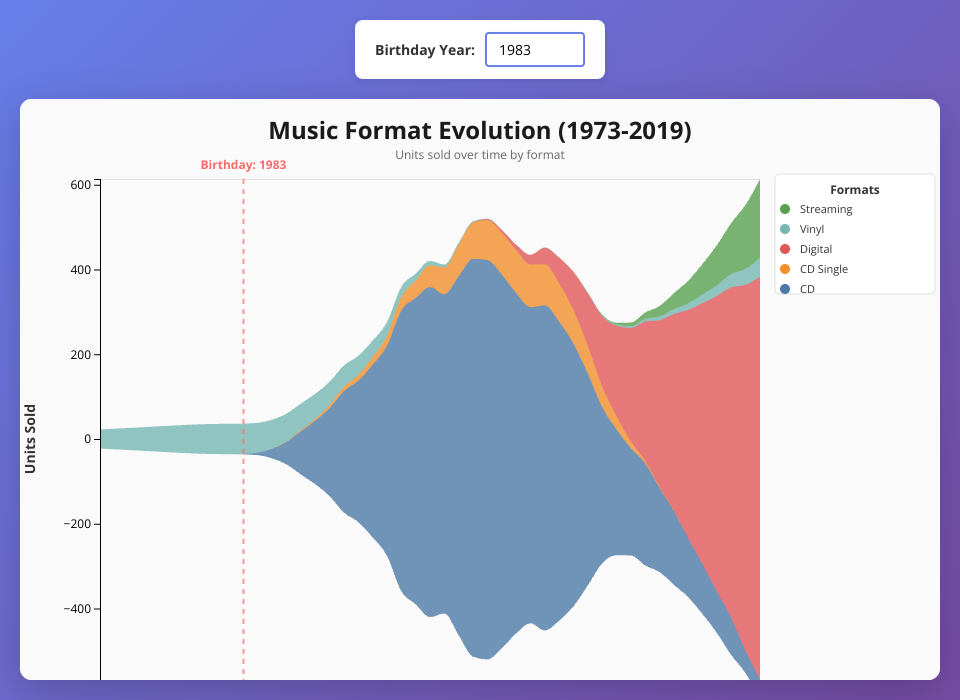Click the 'Birthday: 1983' annotation label
The height and width of the screenshot is (700, 960).
coord(243,165)
